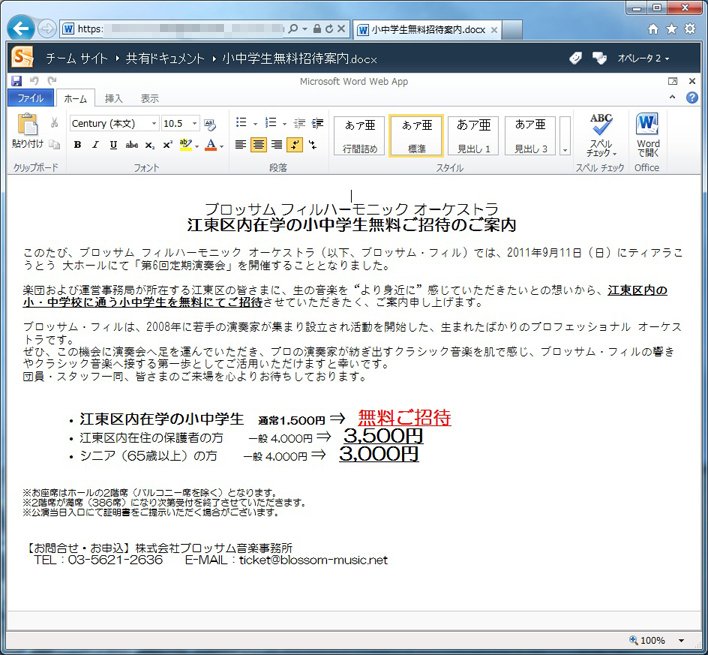Align paragraph to the left
The height and width of the screenshot is (655, 708).
pos(241,145)
